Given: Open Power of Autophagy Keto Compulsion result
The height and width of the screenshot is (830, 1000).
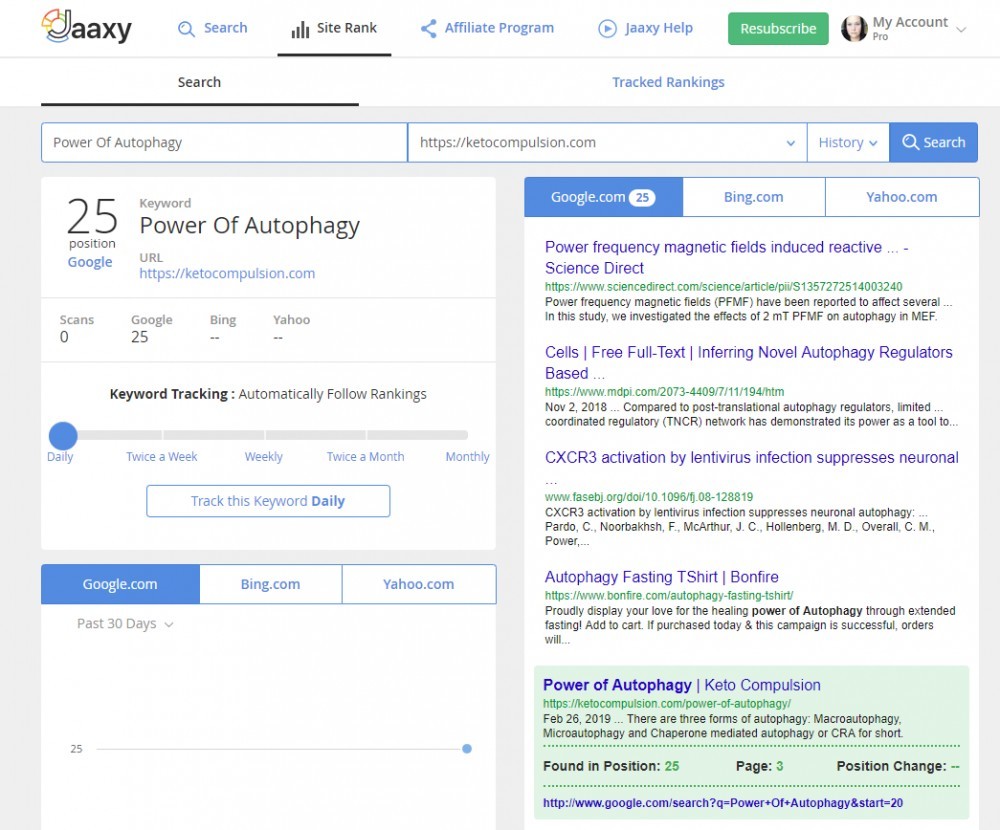Looking at the screenshot, I should 682,685.
